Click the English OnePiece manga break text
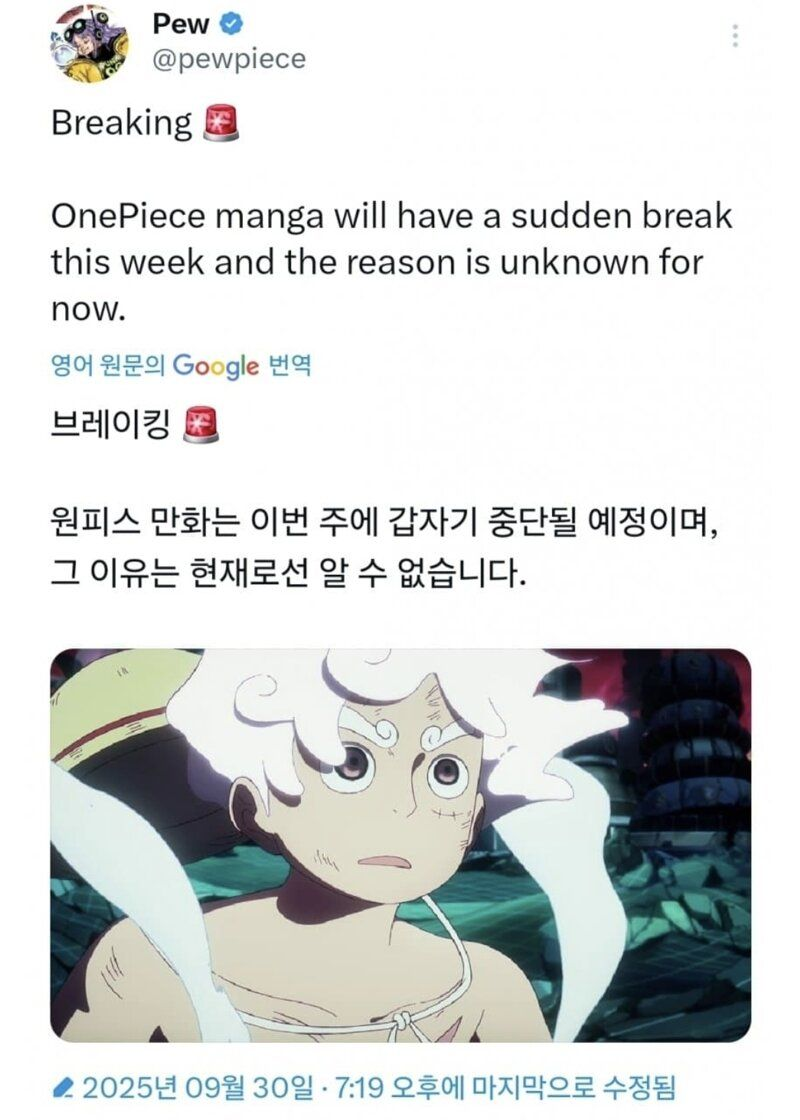 pyautogui.click(x=391, y=262)
